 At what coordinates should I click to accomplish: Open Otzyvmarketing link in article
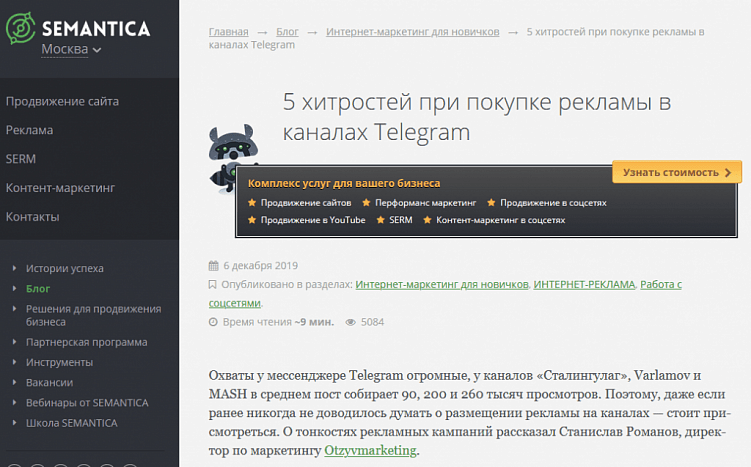pyautogui.click(x=370, y=450)
